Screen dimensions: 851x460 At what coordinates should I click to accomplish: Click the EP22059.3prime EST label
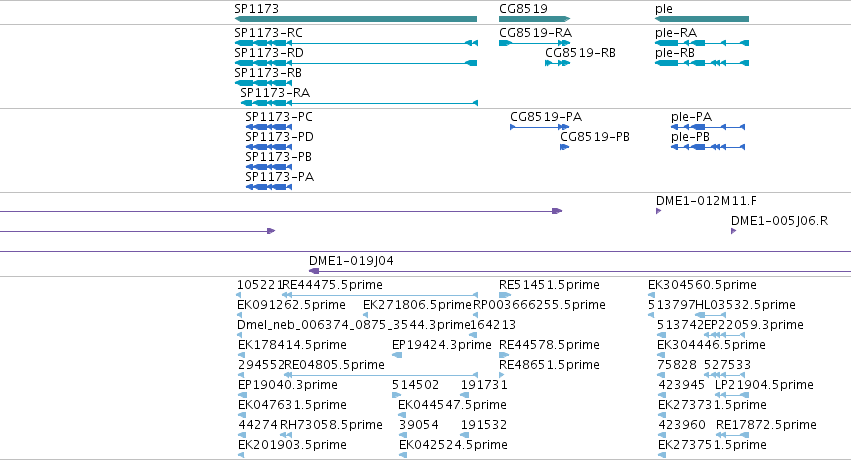754,325
